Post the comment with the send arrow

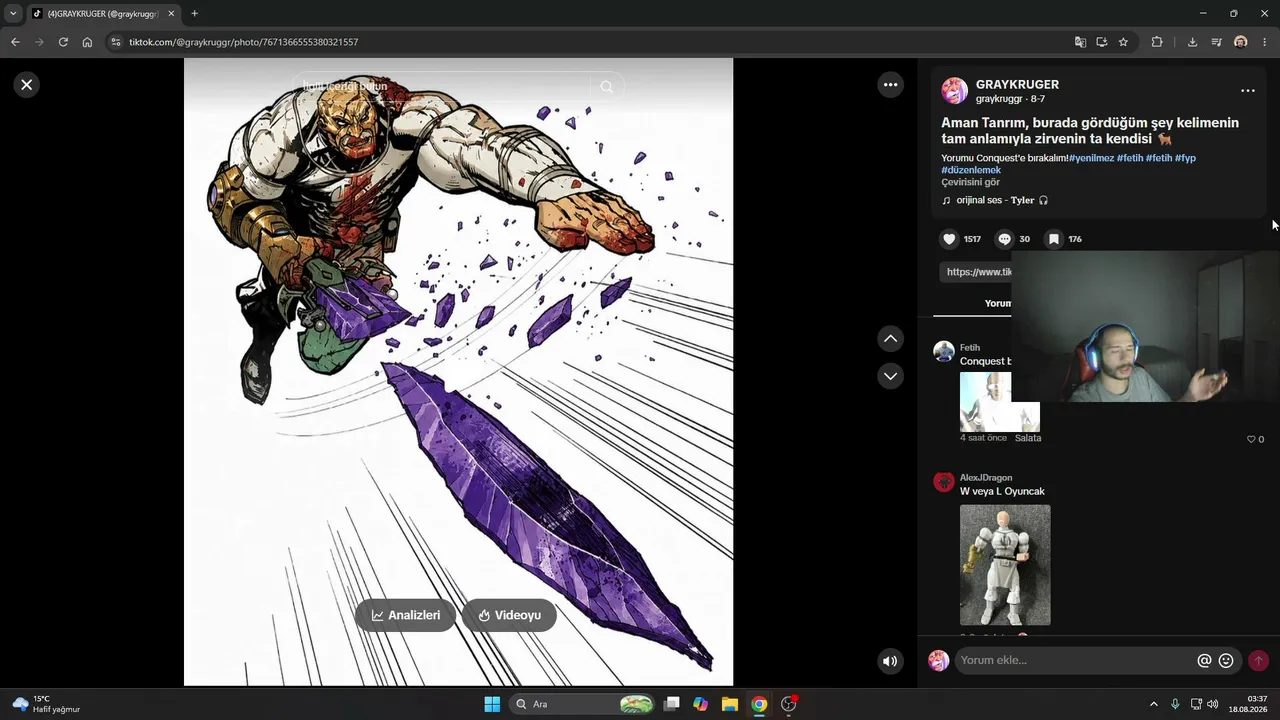(x=1258, y=661)
